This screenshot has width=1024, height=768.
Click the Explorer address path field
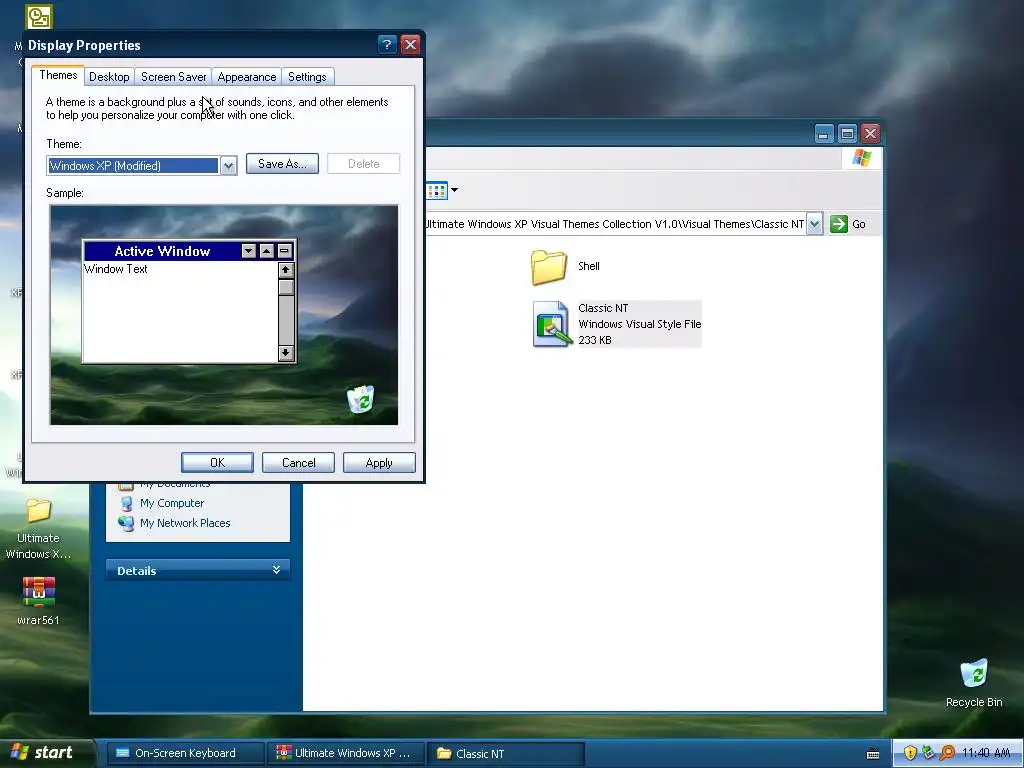(x=615, y=224)
